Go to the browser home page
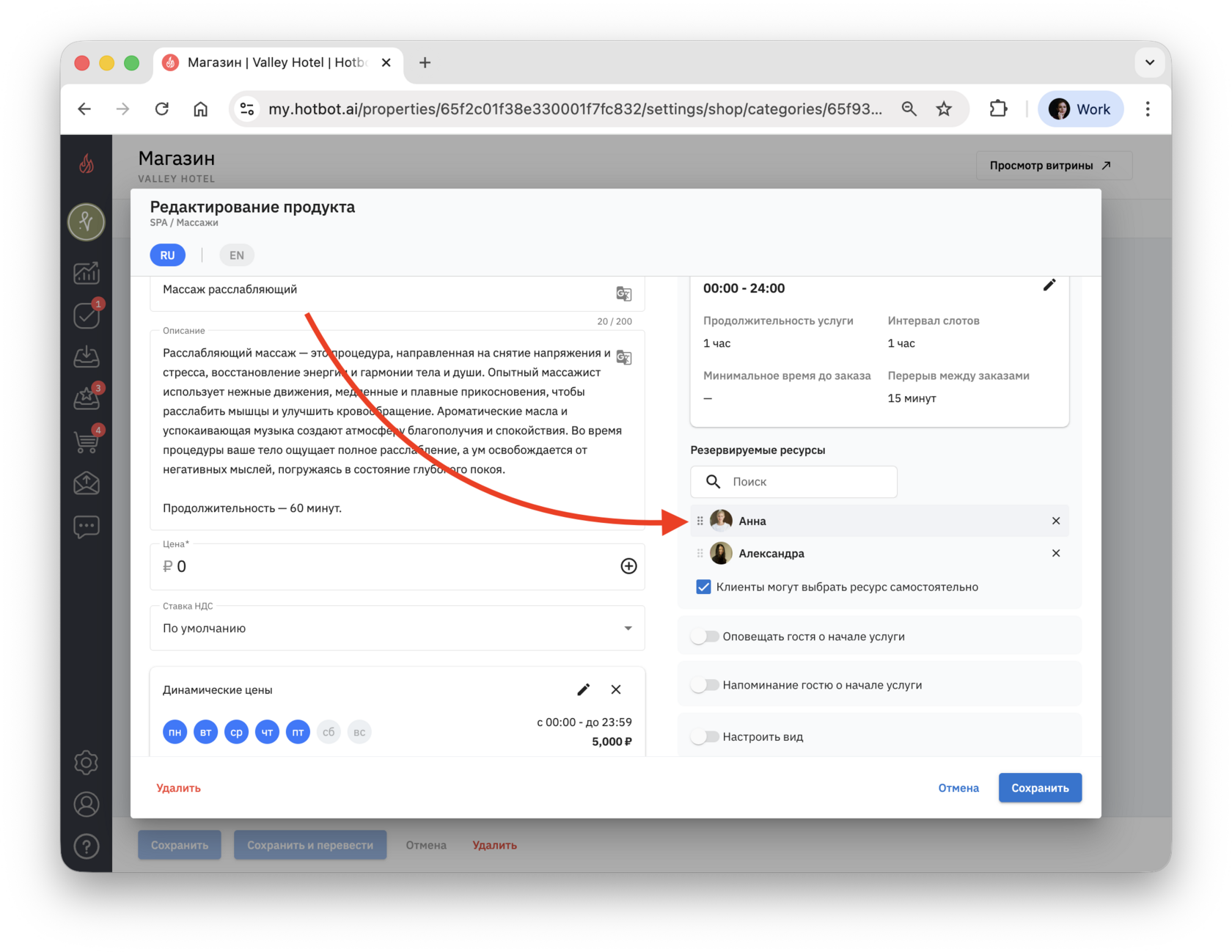The width and height of the screenshot is (1232, 952). click(x=200, y=109)
